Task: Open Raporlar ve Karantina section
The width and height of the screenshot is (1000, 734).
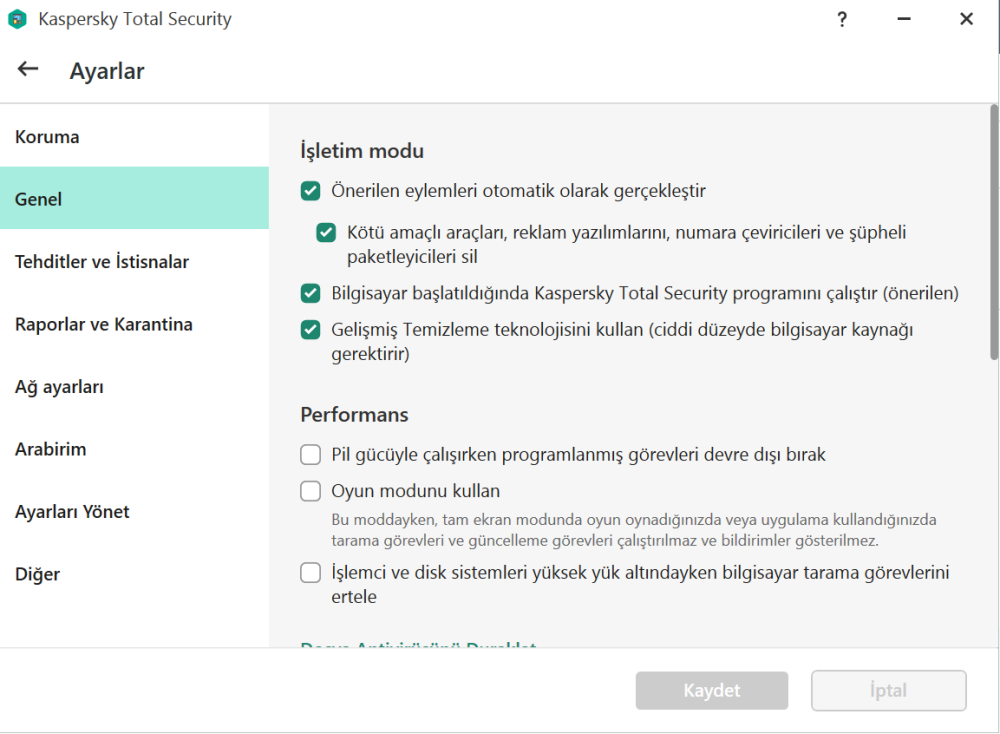Action: (134, 323)
